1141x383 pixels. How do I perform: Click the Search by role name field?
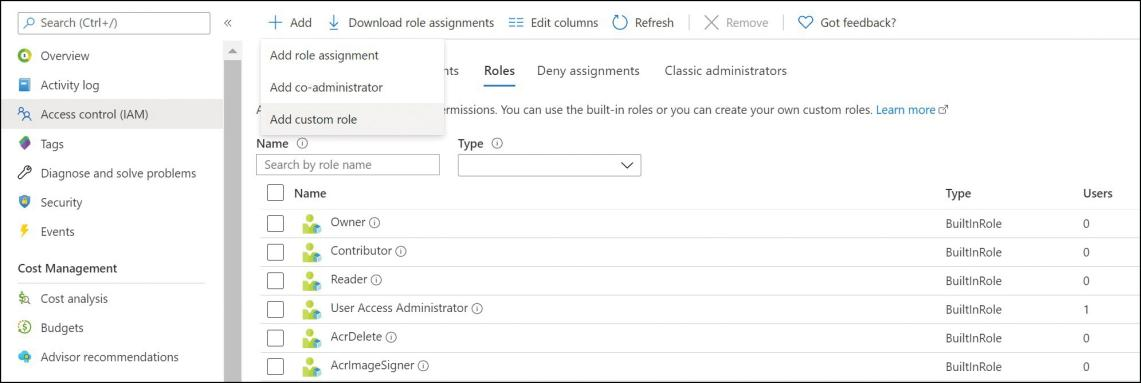coord(348,165)
